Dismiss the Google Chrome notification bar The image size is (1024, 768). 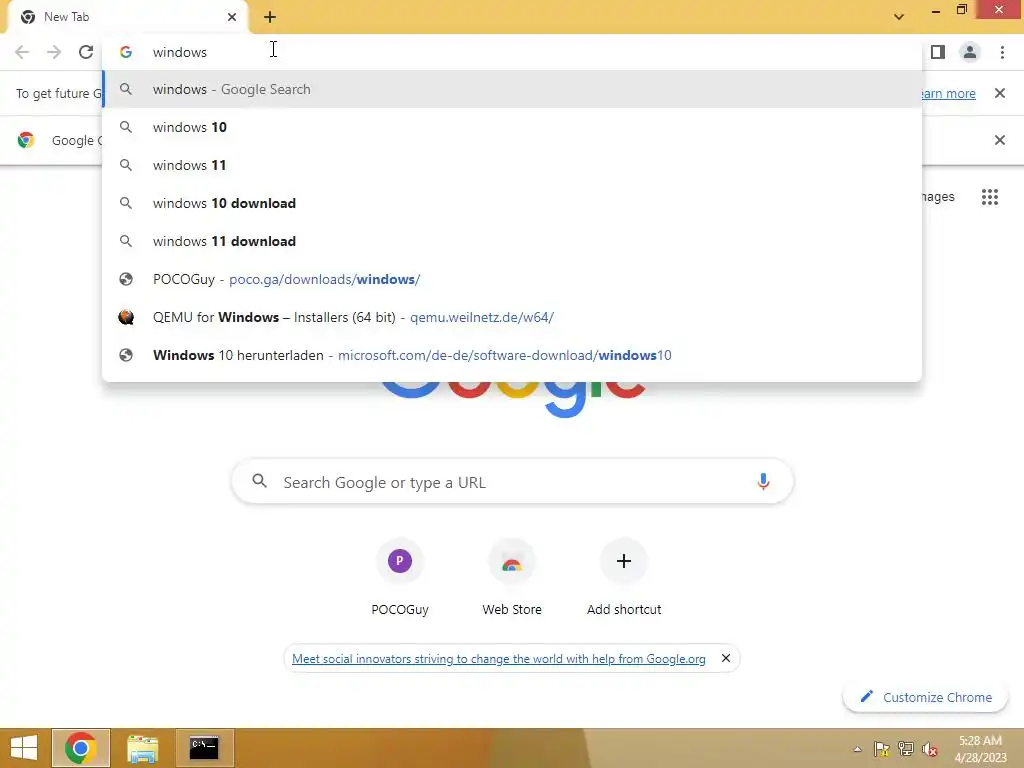(x=1000, y=140)
